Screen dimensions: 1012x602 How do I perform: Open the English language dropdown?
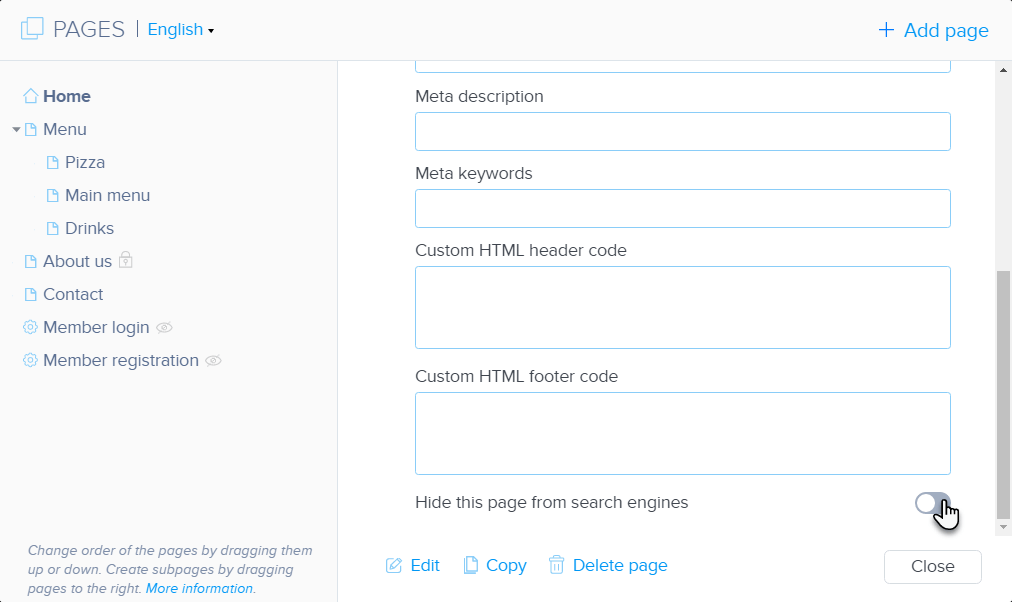180,30
